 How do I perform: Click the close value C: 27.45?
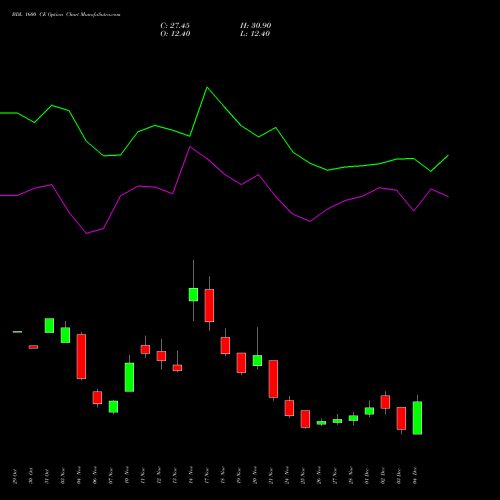click(175, 25)
